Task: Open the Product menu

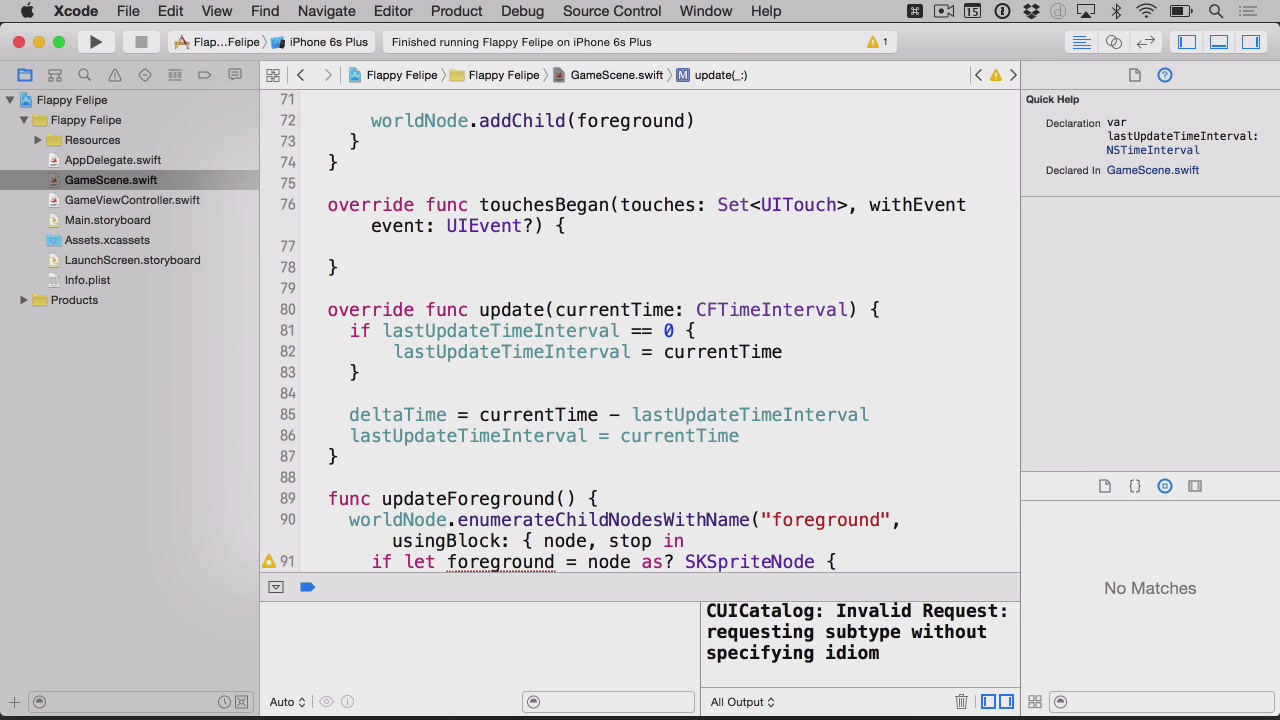Action: pos(457,11)
